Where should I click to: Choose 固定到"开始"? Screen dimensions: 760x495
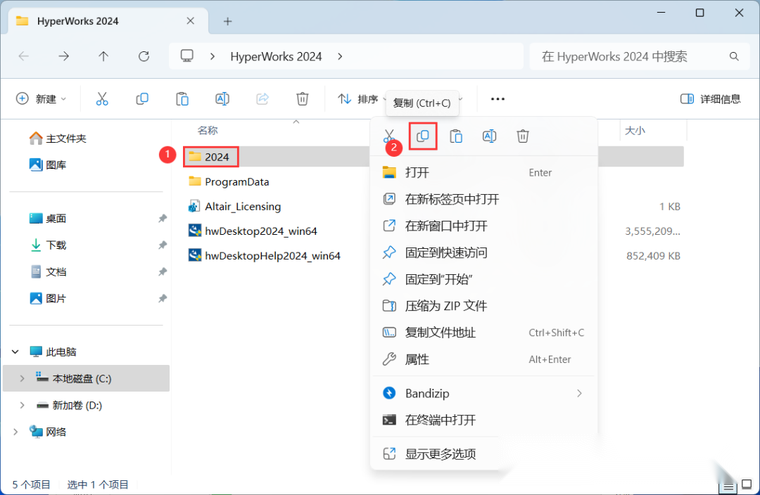[x=484, y=279]
